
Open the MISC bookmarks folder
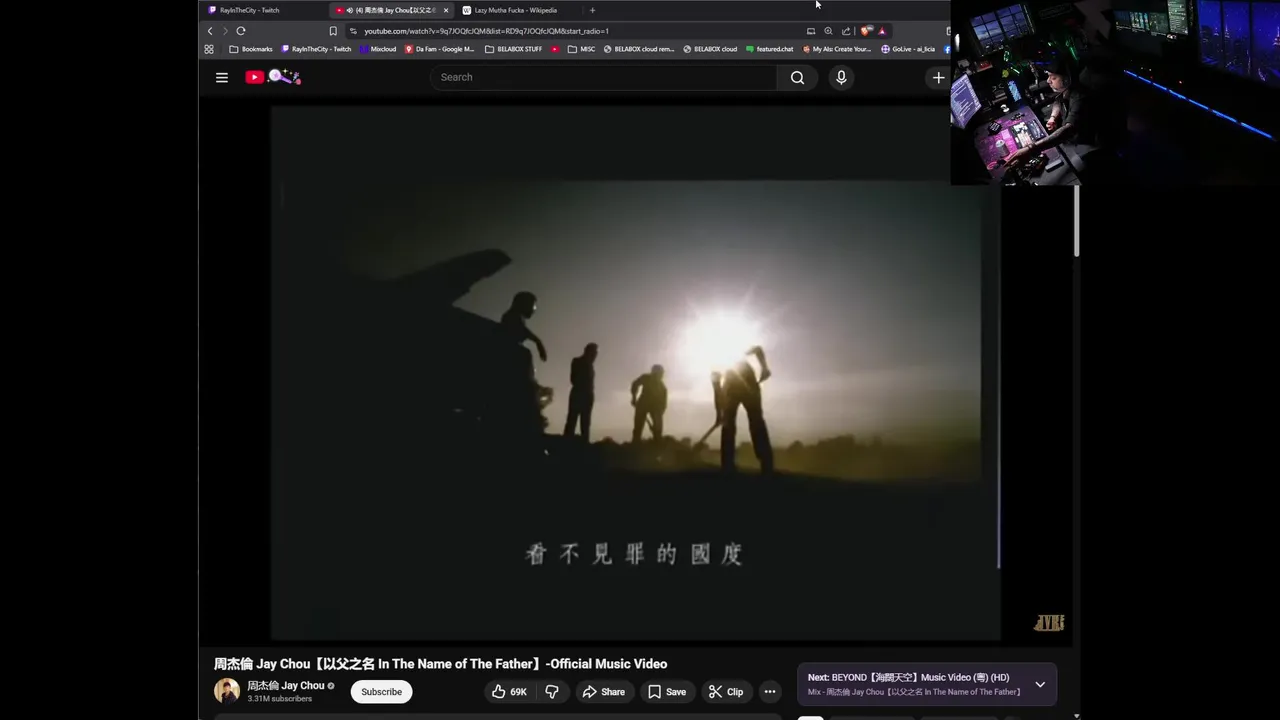(x=581, y=49)
